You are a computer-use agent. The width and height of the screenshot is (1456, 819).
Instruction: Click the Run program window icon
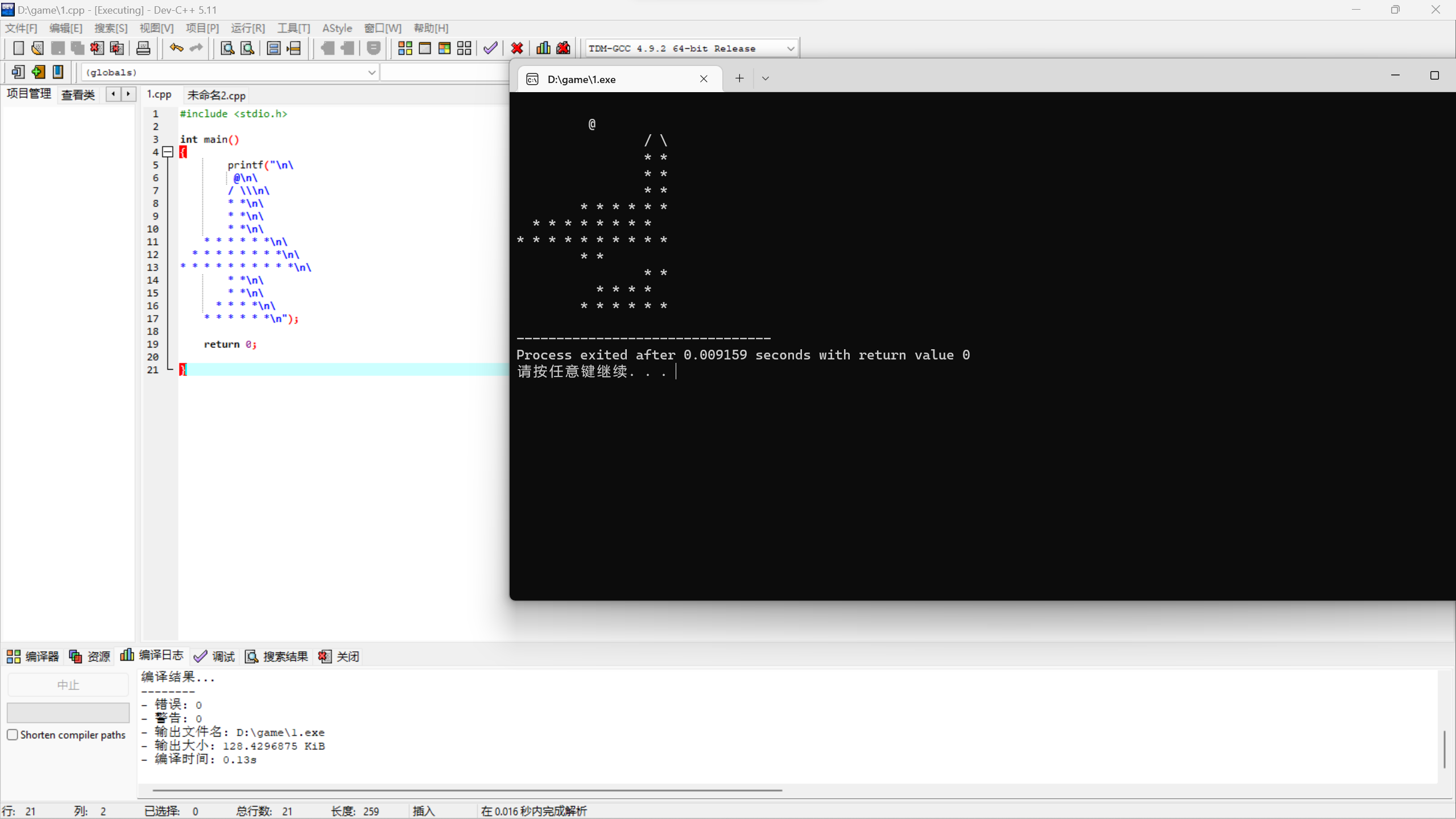pyautogui.click(x=425, y=48)
